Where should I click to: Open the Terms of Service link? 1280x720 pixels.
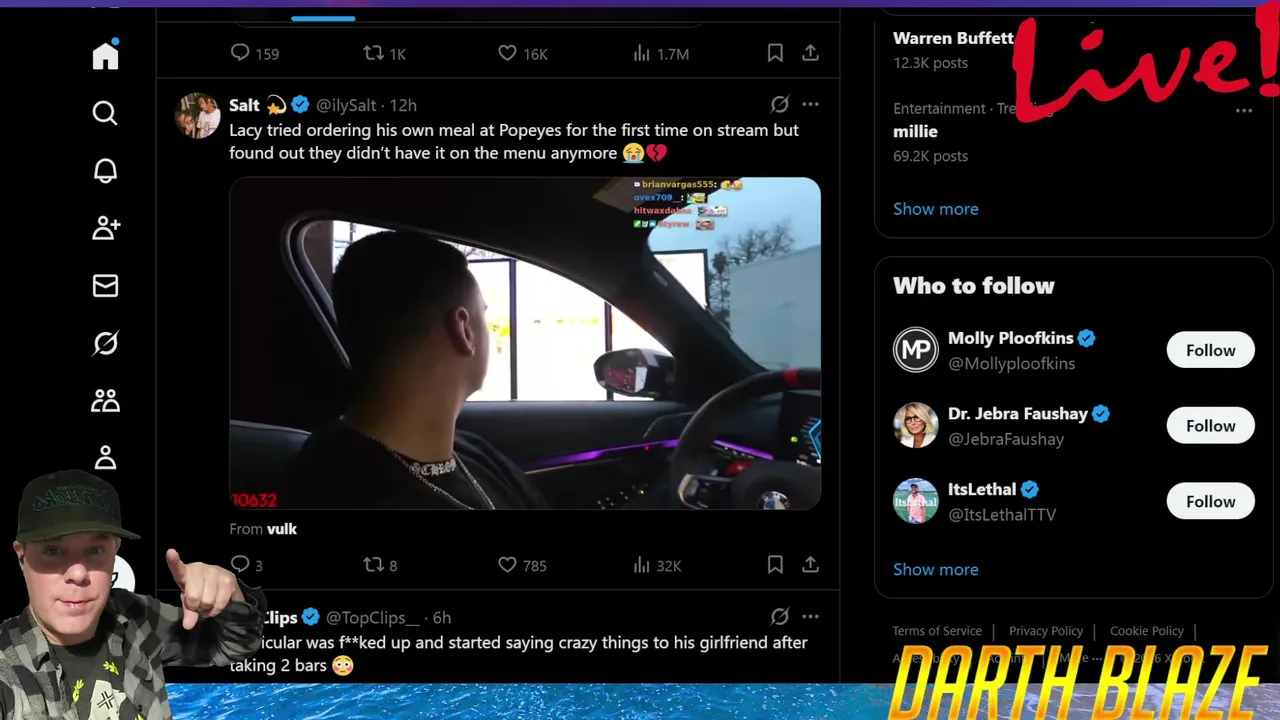937,631
